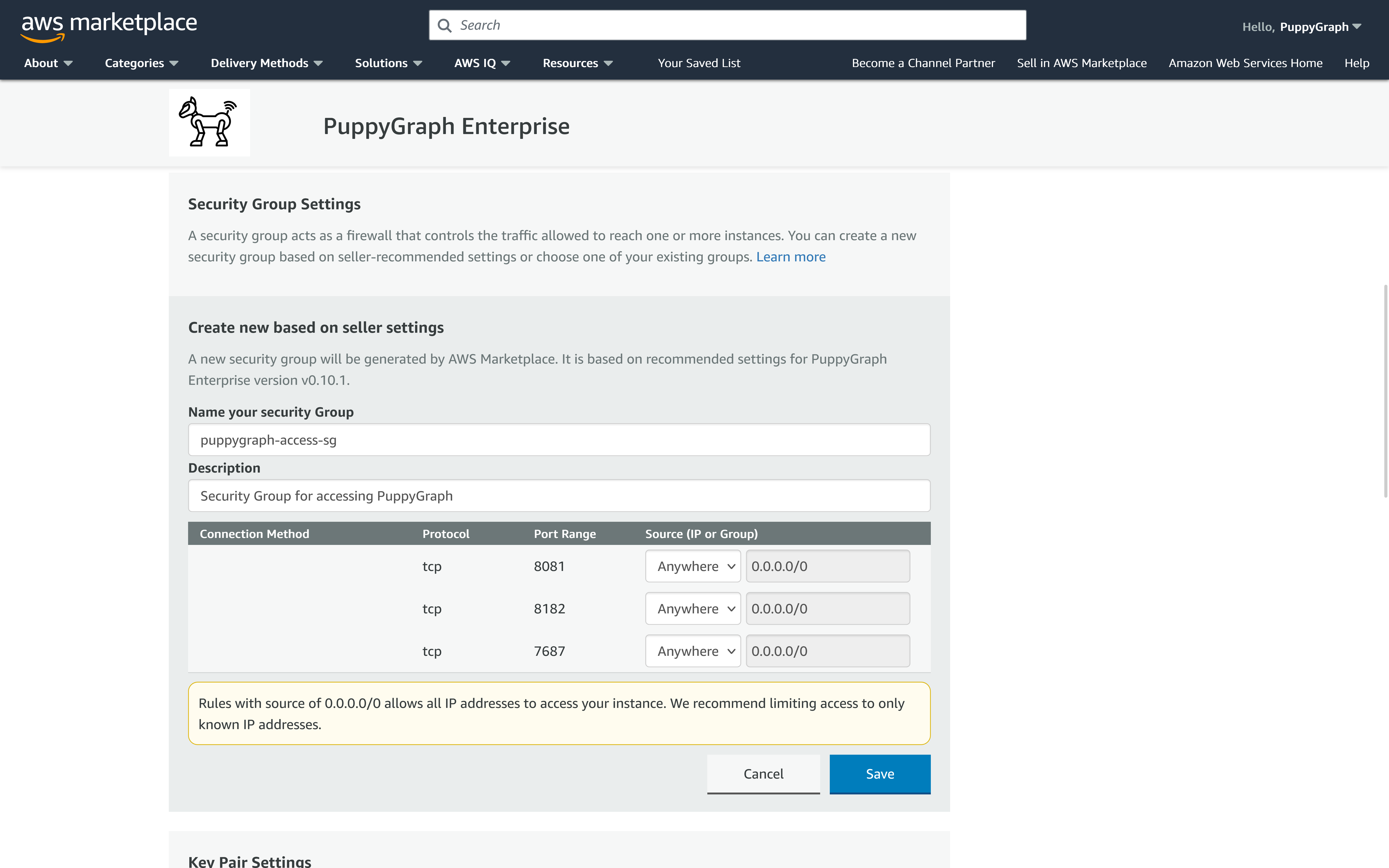This screenshot has height=868, width=1389.
Task: Click the Learn more link
Action: [x=791, y=256]
